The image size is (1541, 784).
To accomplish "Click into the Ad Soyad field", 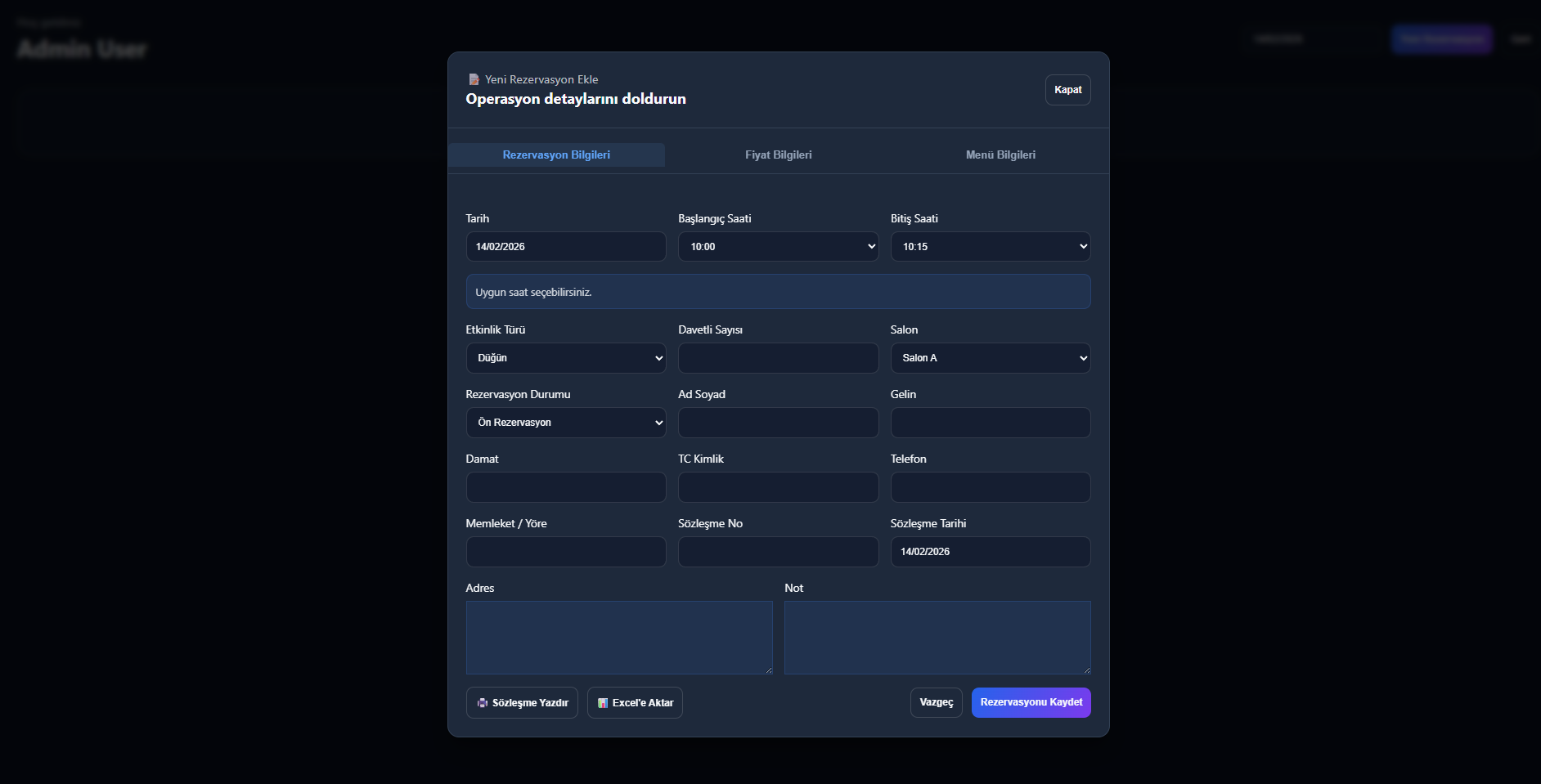I will click(x=778, y=423).
